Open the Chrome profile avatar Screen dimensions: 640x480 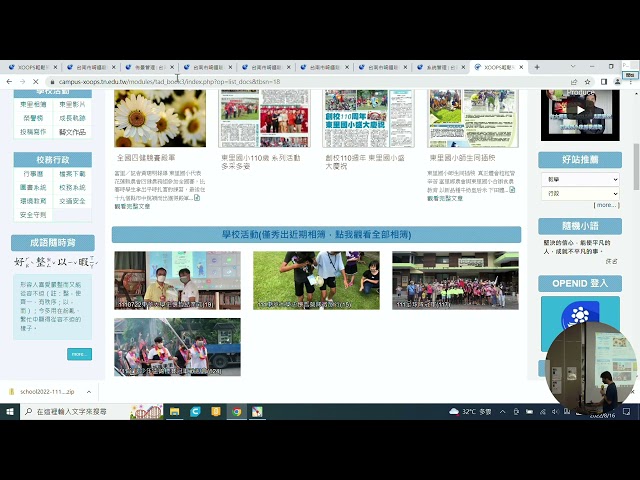tap(618, 82)
